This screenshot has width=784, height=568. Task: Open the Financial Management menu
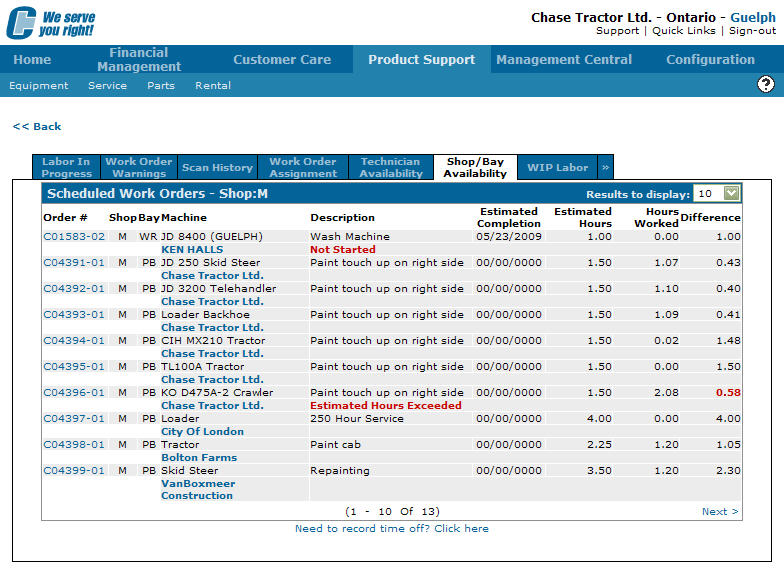click(139, 60)
